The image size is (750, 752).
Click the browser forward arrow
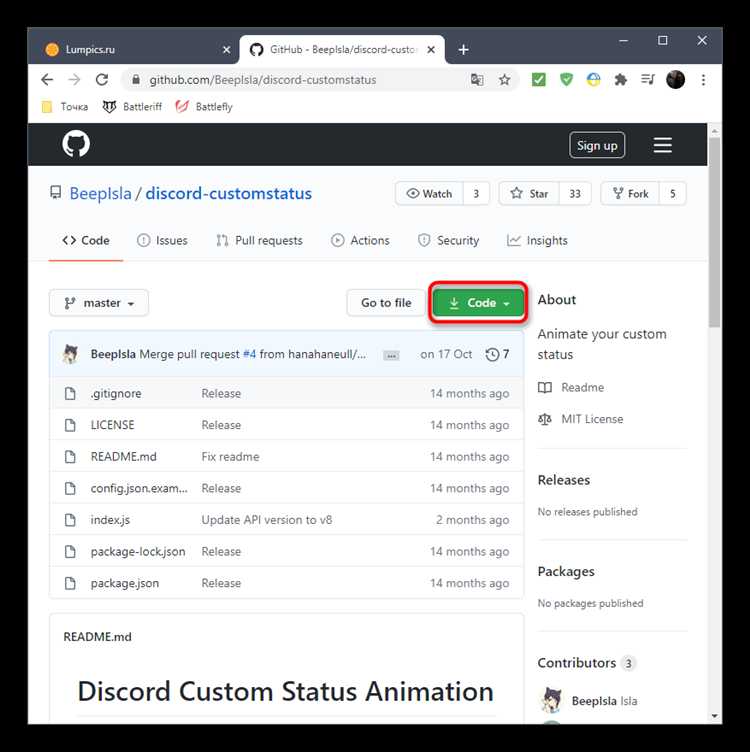tap(74, 80)
